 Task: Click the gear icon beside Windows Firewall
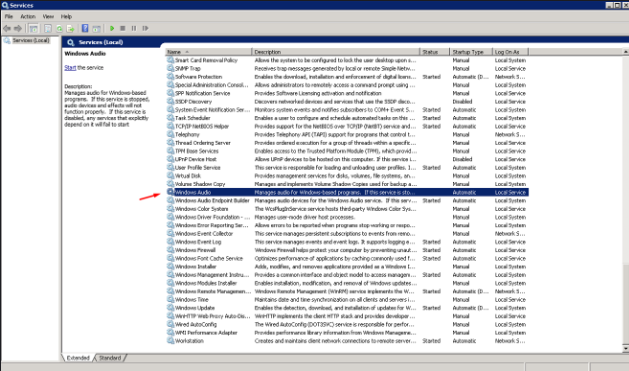coord(170,250)
